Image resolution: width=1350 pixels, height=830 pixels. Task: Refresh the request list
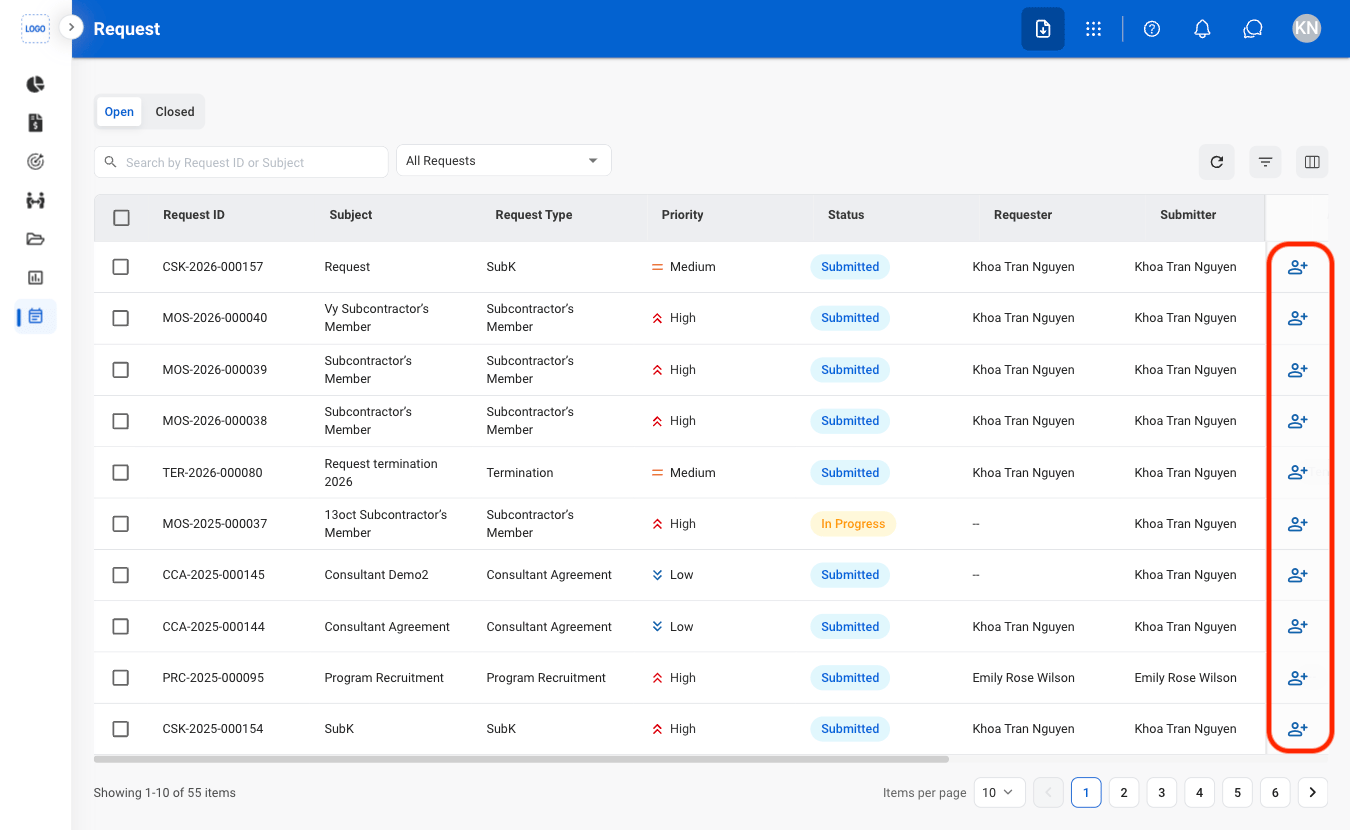(x=1217, y=162)
